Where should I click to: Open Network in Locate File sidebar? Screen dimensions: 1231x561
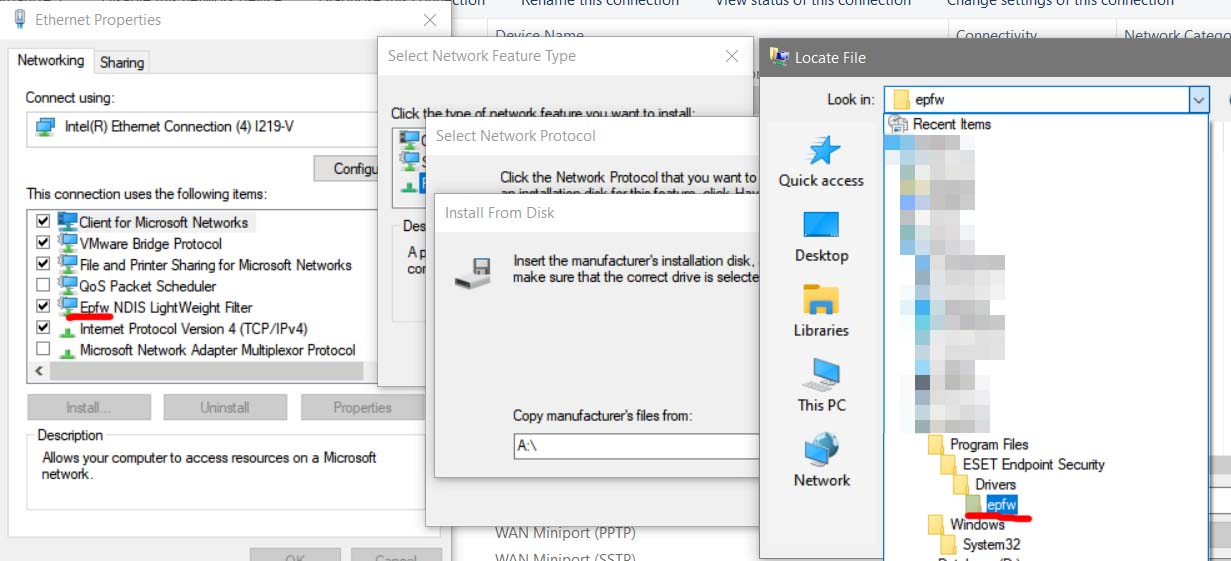(821, 461)
